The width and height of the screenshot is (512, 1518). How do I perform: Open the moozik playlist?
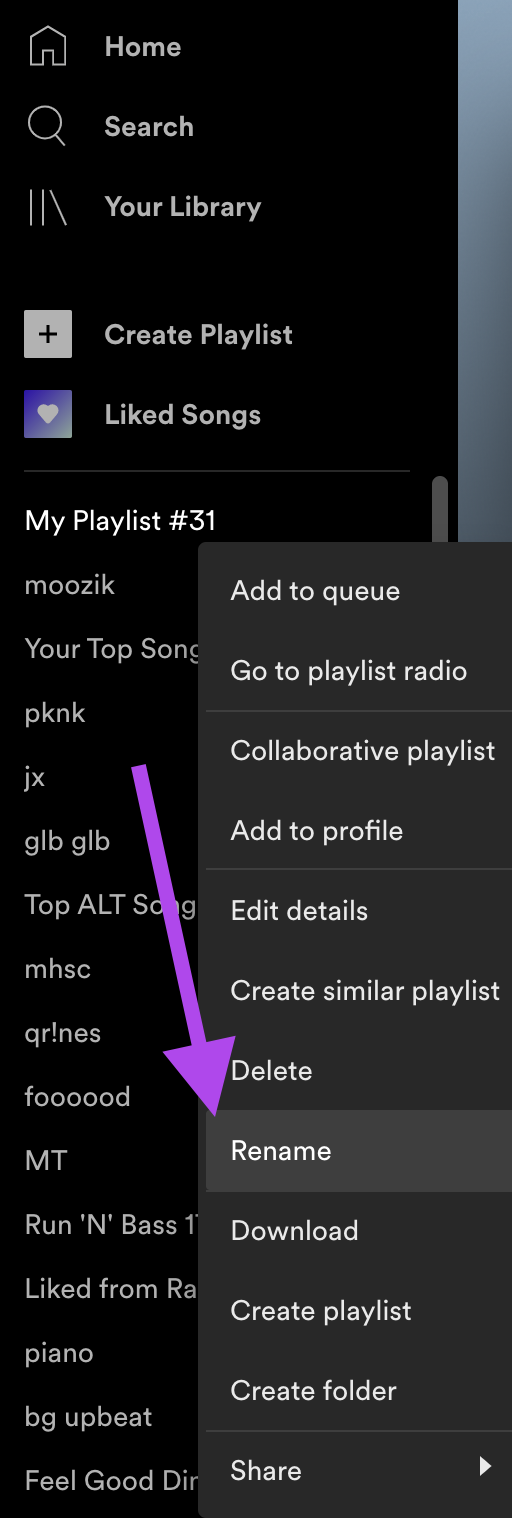click(70, 585)
